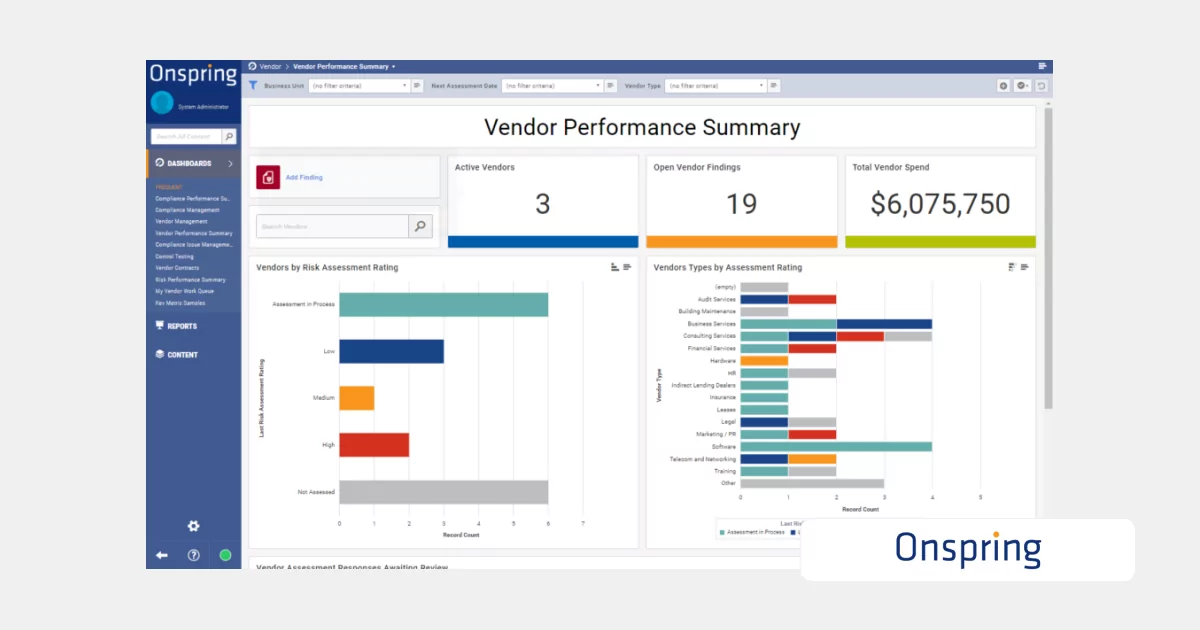Click the page vertical scrollbar
1200x630 pixels.
tap(1048, 258)
